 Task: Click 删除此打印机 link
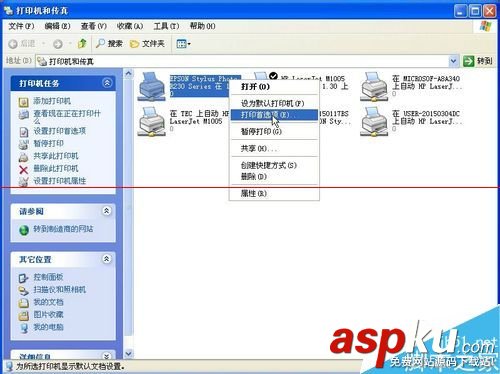[56, 168]
